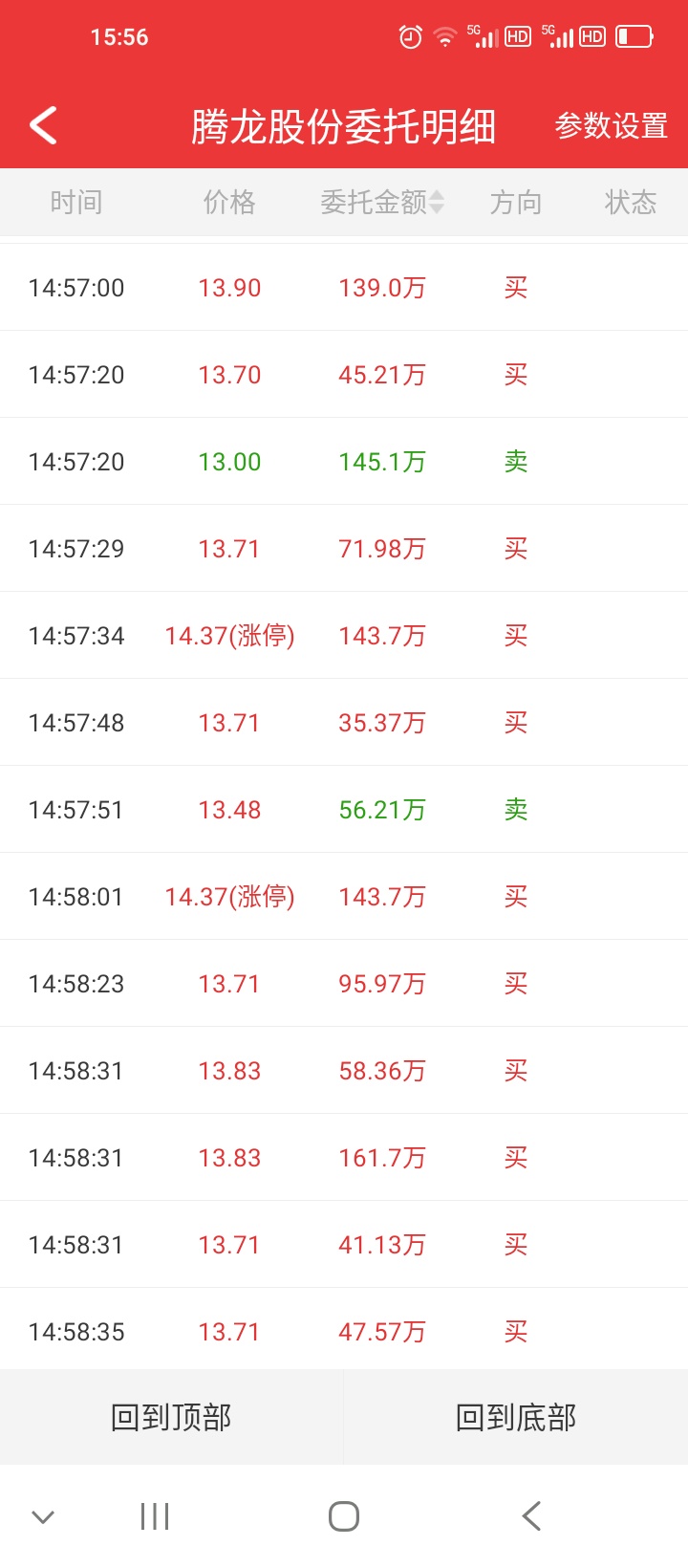This screenshot has width=688, height=1568.
Task: Open the 14:57:20 sell order 145.1万
Action: pos(344,462)
